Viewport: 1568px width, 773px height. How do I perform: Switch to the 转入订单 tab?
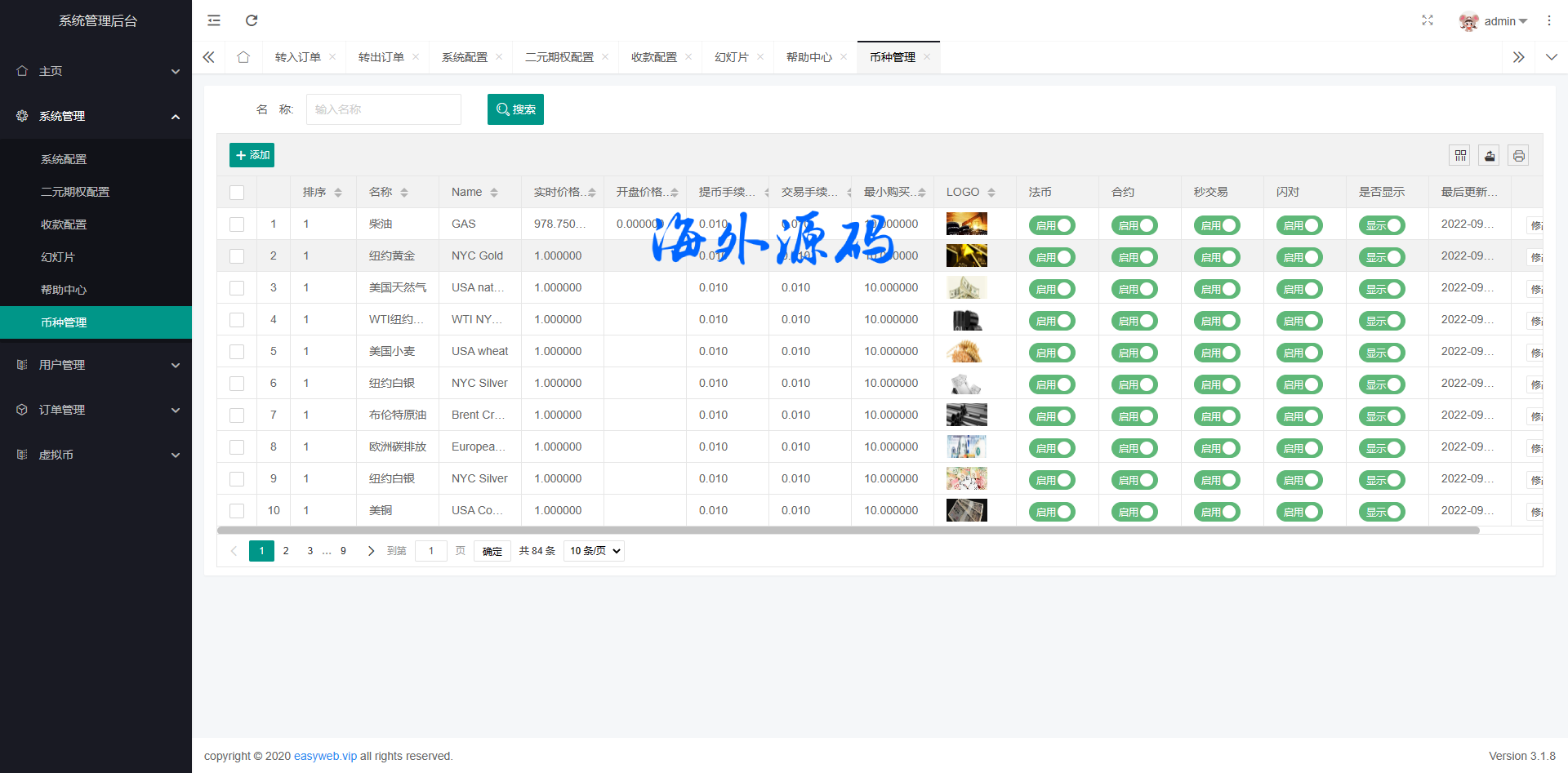pyautogui.click(x=297, y=57)
